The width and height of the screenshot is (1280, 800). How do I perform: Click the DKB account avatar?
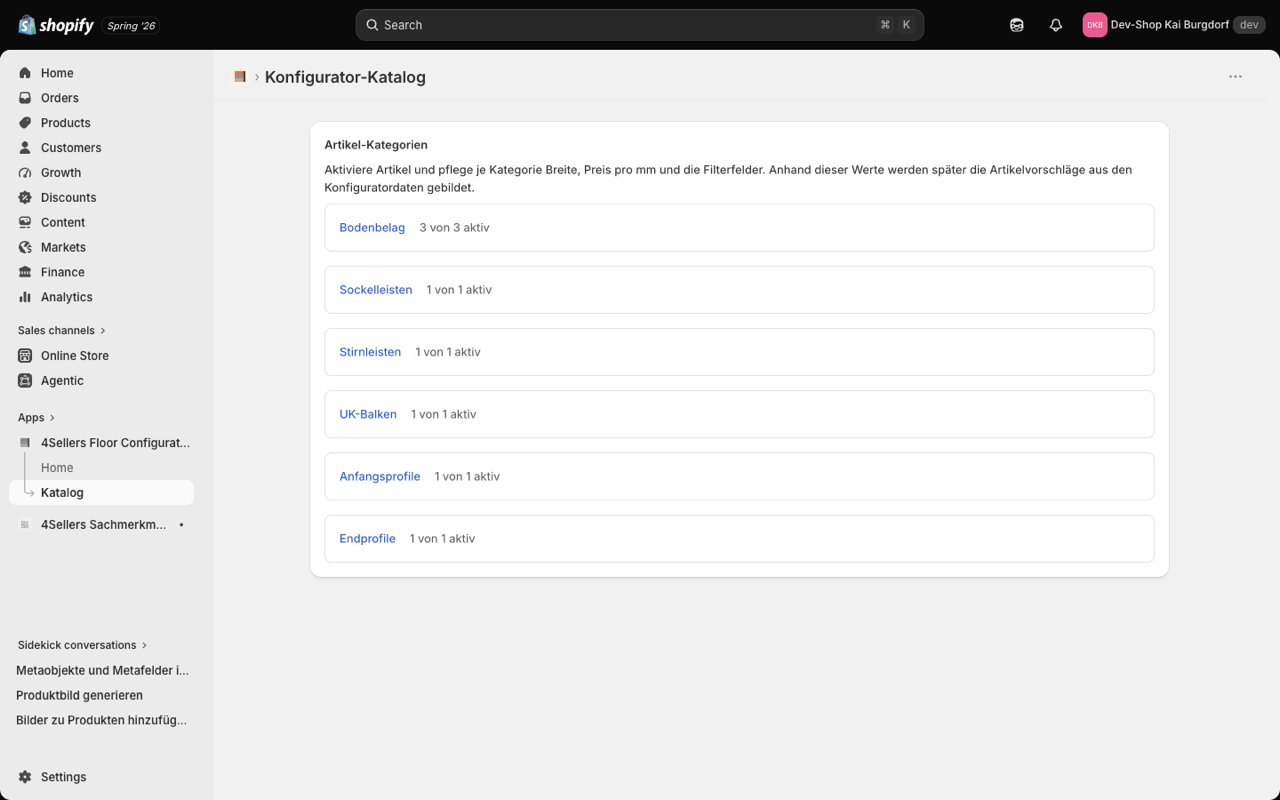tap(1095, 25)
